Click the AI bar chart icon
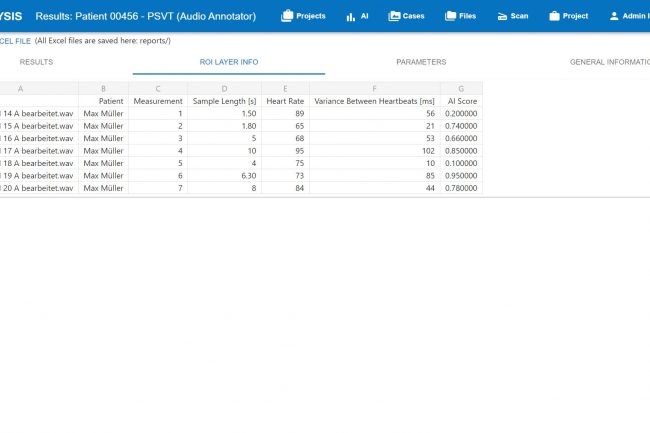The width and height of the screenshot is (650, 433). 351,16
